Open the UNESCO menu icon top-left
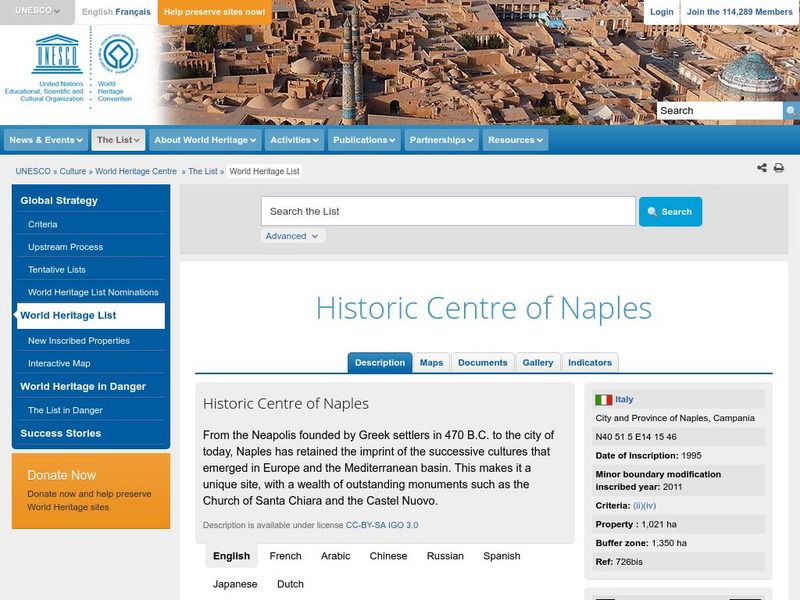The width and height of the screenshot is (800, 600). 37,10
